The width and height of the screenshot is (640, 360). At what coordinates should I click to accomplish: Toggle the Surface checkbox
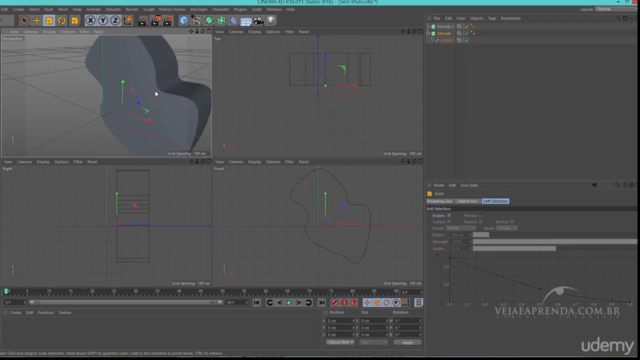[449, 222]
